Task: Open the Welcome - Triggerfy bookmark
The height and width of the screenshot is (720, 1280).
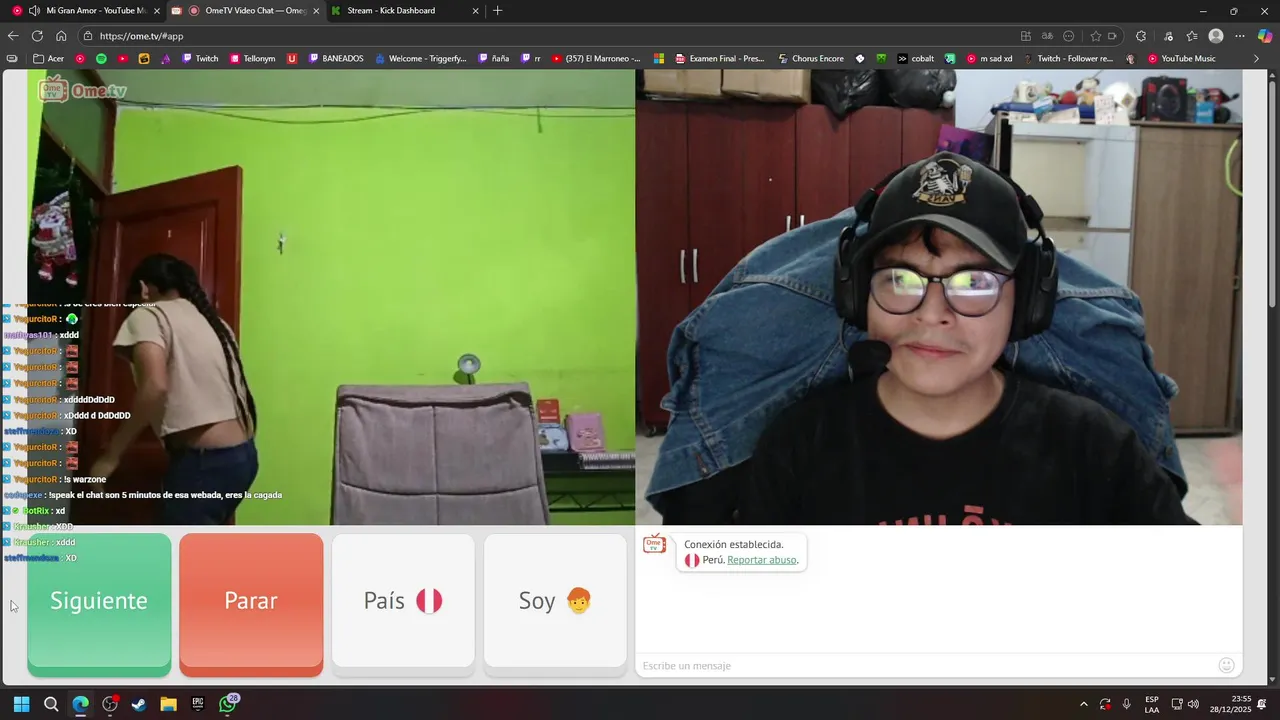Action: point(420,59)
